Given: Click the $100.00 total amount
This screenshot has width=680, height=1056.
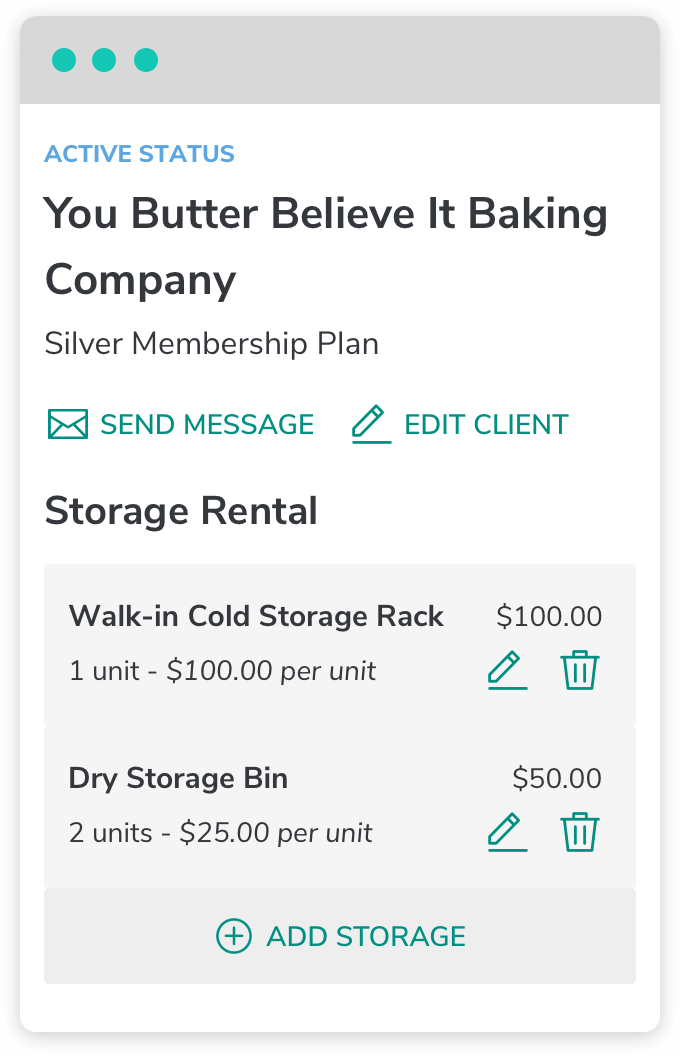Looking at the screenshot, I should tap(549, 617).
